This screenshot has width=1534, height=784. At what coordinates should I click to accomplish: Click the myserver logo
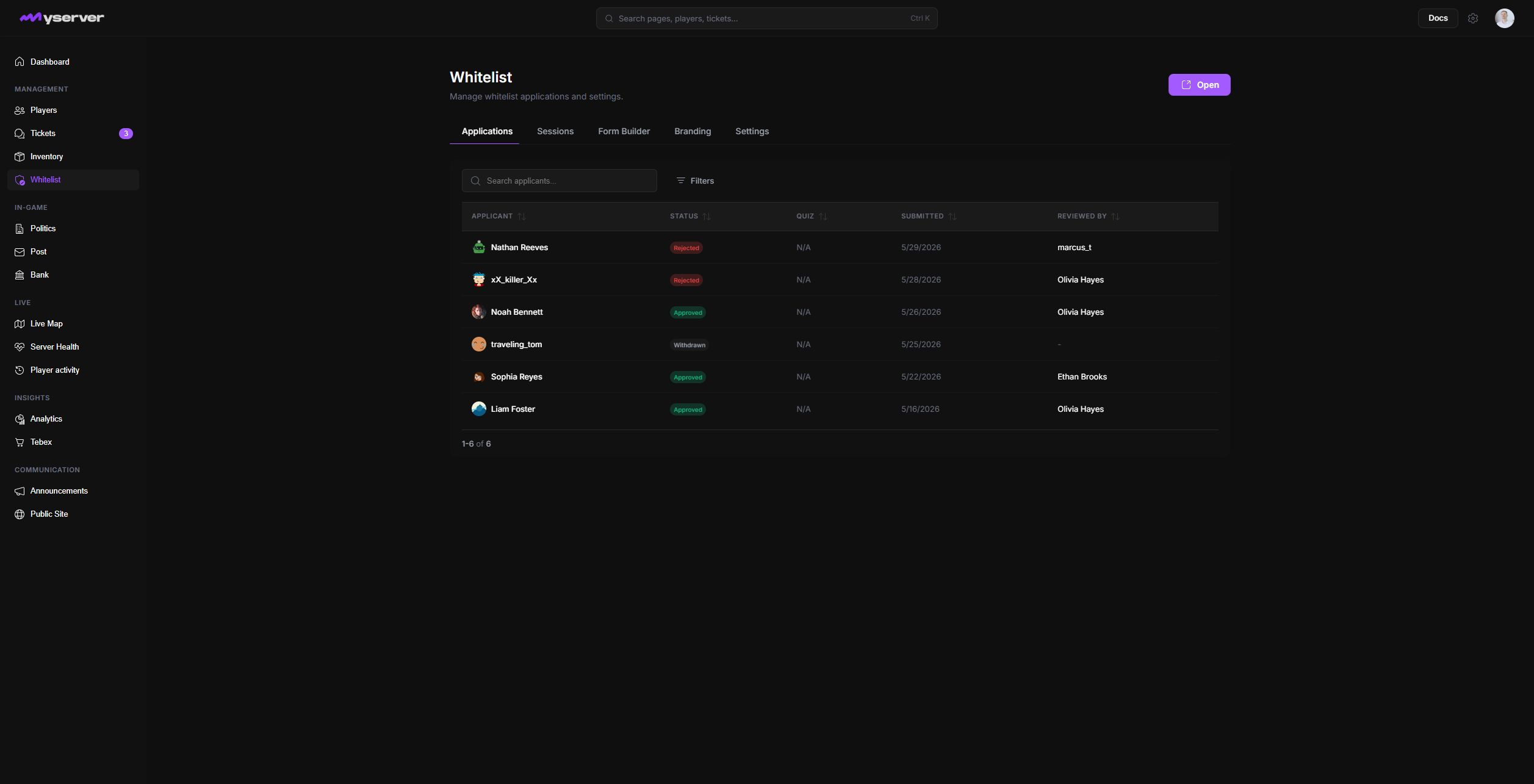pyautogui.click(x=62, y=18)
